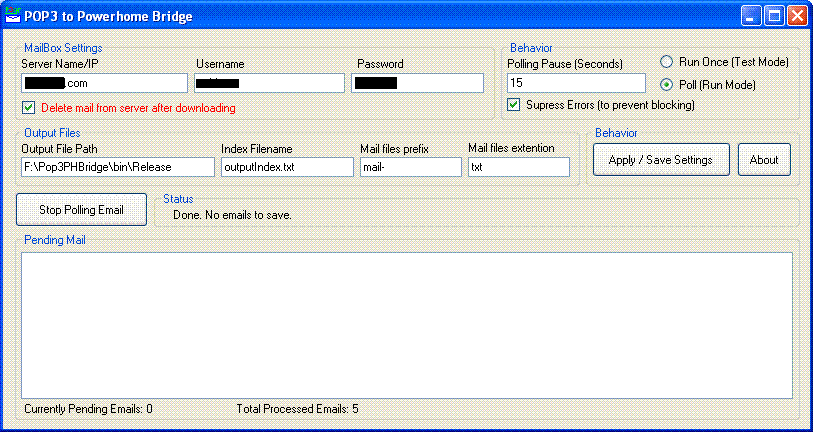Viewport: 813px width, 432px height.
Task: Click the 'MailBox Settings' group label
Action: click(x=63, y=48)
